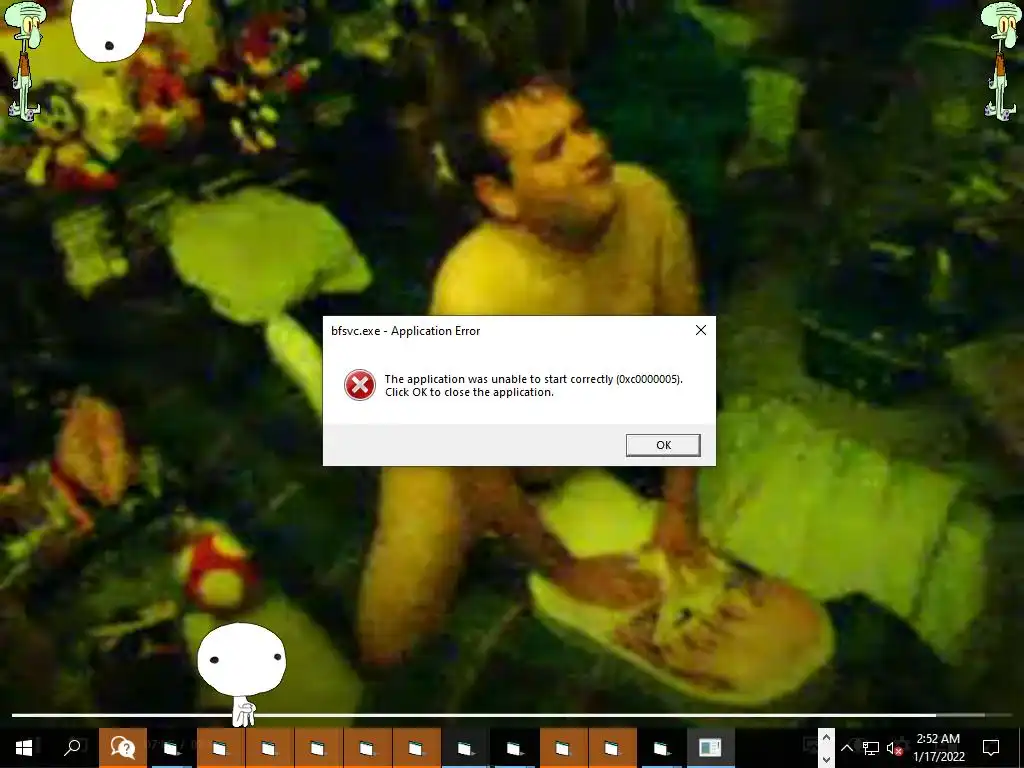This screenshot has width=1024, height=768.
Task: Open the Get Help app in taskbar
Action: pyautogui.click(x=123, y=747)
